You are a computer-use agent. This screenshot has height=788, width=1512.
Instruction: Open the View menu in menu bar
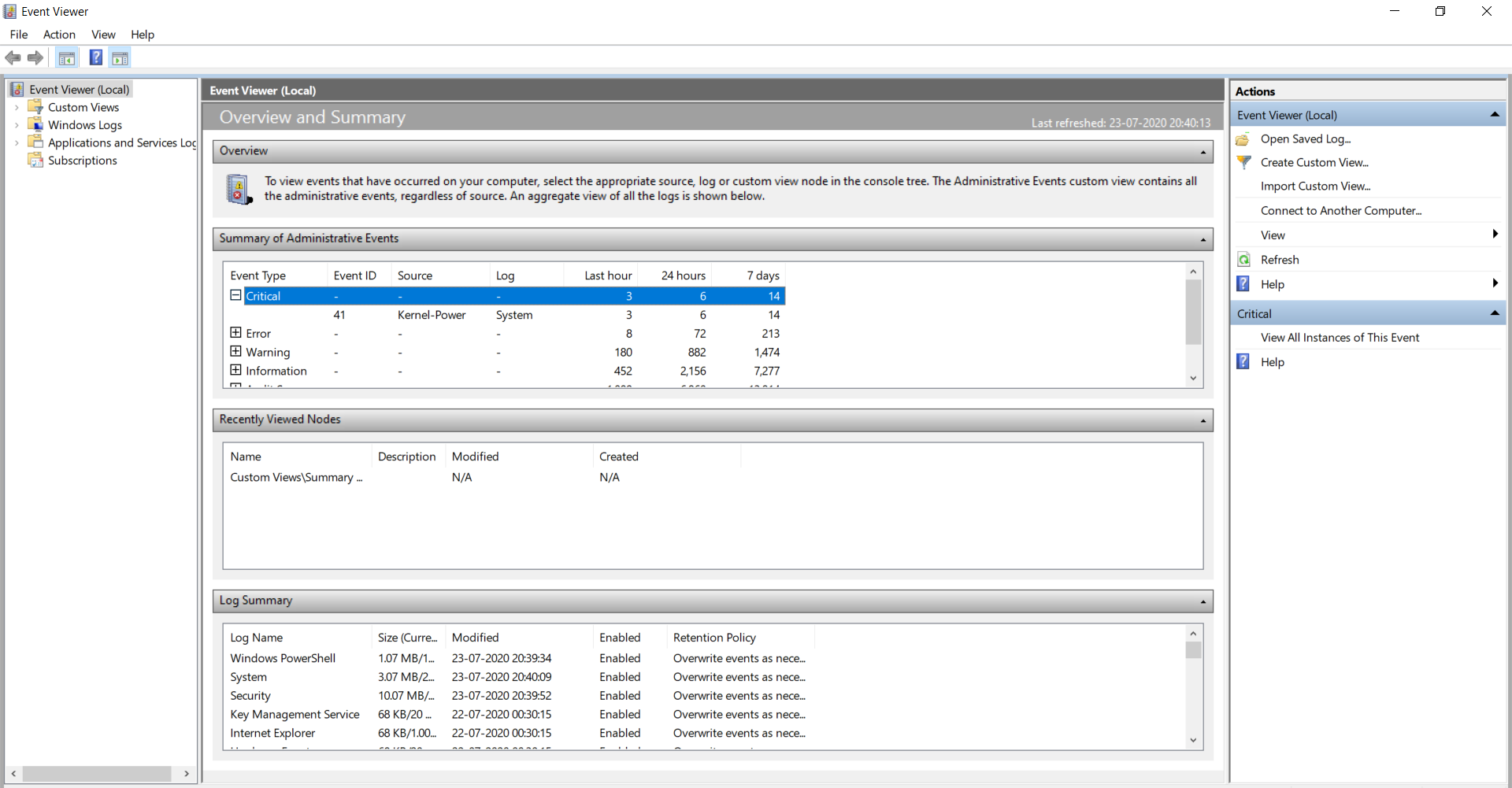(x=103, y=35)
